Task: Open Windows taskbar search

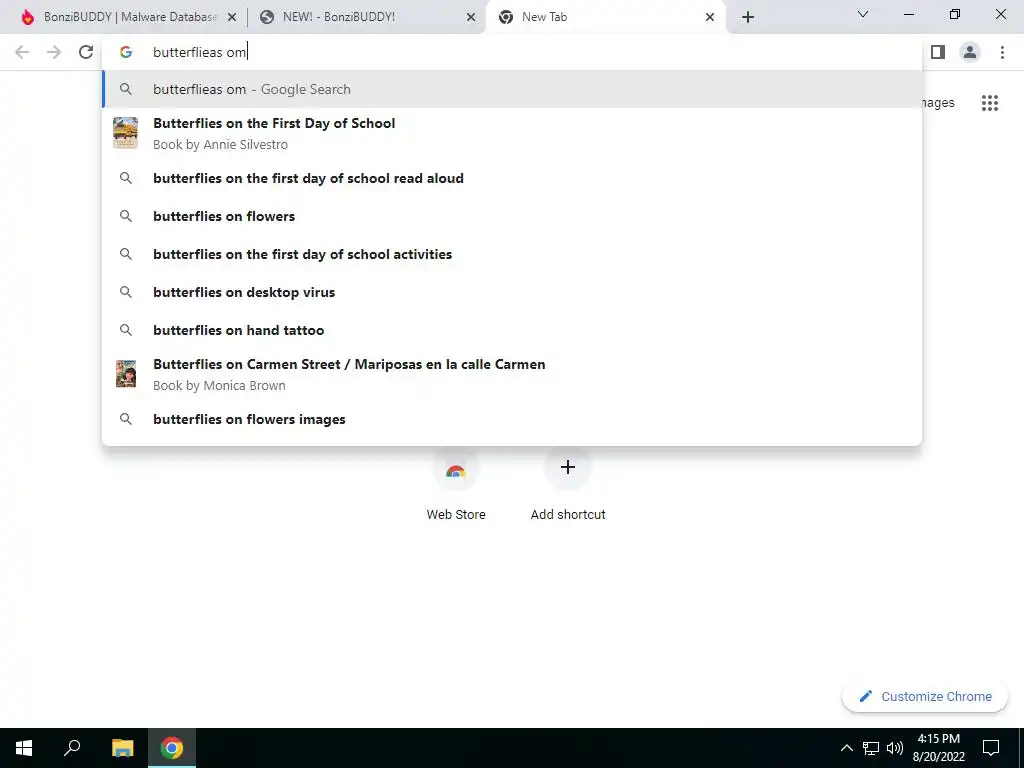Action: (x=72, y=748)
